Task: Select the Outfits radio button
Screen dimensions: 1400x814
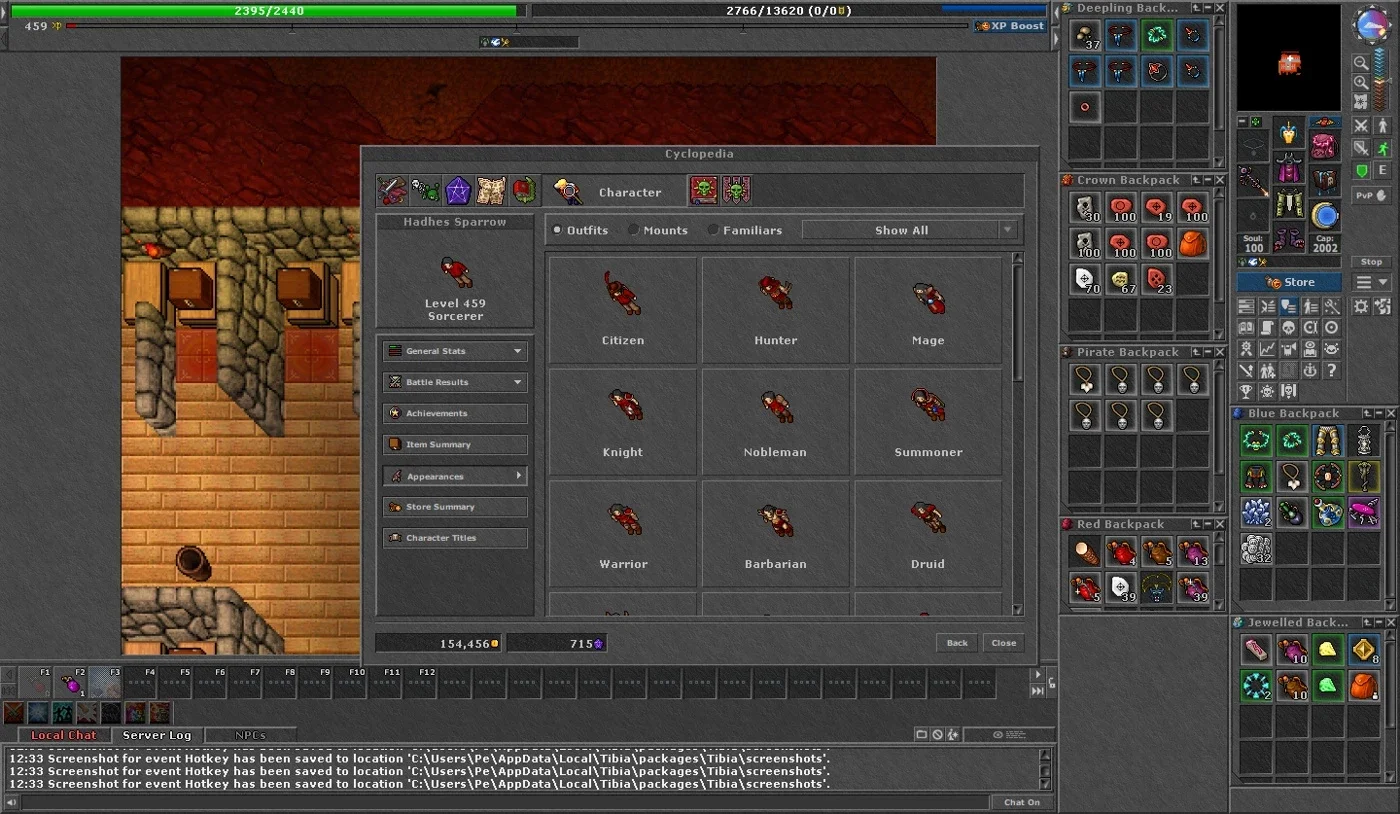Action: (x=557, y=230)
